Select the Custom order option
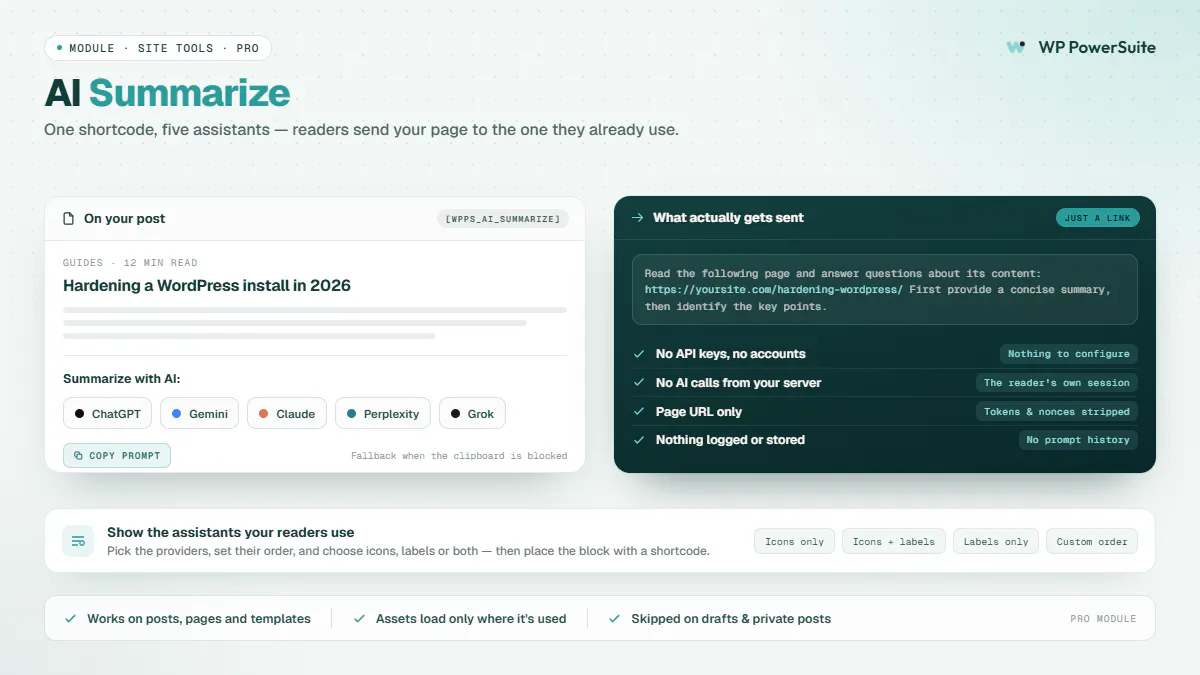Image resolution: width=1200 pixels, height=675 pixels. tap(1092, 541)
